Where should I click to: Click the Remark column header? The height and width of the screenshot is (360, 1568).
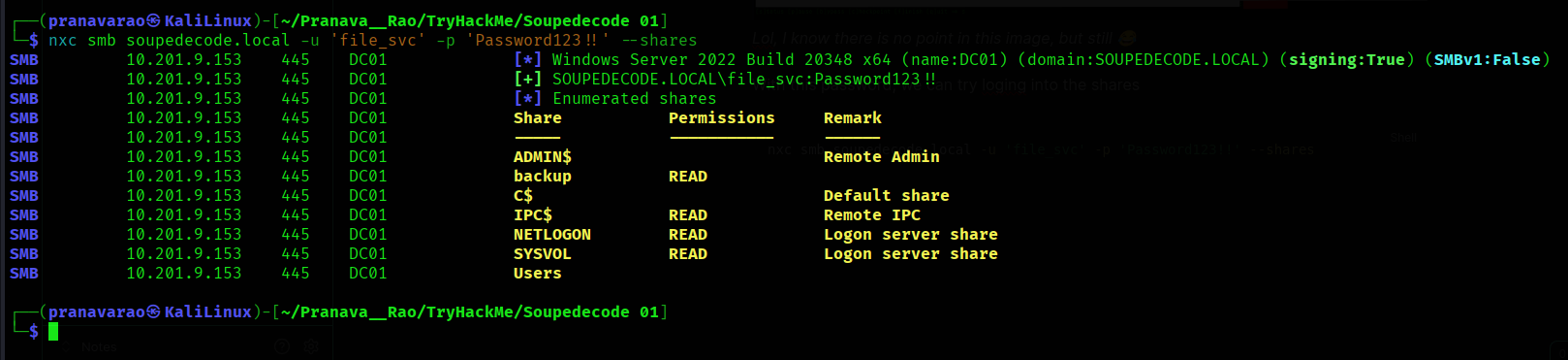853,118
